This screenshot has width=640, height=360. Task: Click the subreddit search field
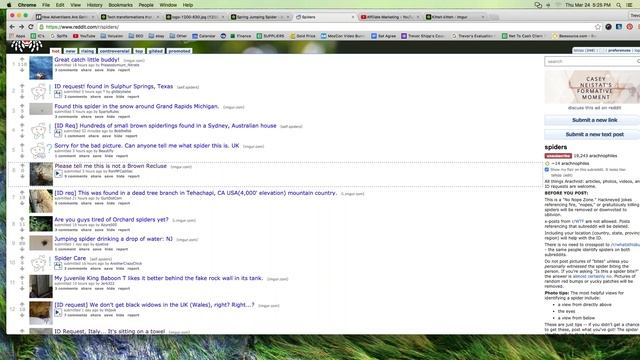pyautogui.click(x=592, y=61)
